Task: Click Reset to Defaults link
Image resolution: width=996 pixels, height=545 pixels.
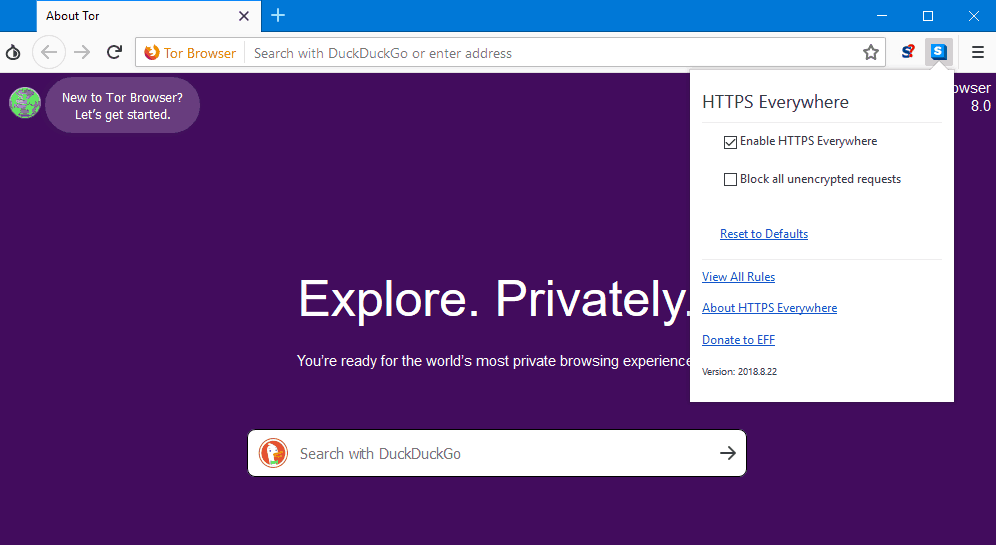Action: pyautogui.click(x=764, y=234)
